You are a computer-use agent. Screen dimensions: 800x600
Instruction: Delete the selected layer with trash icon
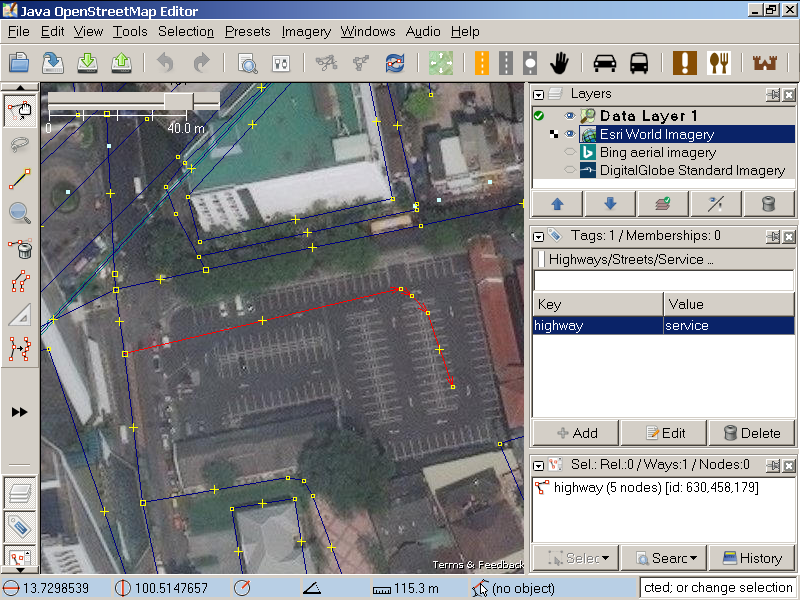(x=768, y=204)
